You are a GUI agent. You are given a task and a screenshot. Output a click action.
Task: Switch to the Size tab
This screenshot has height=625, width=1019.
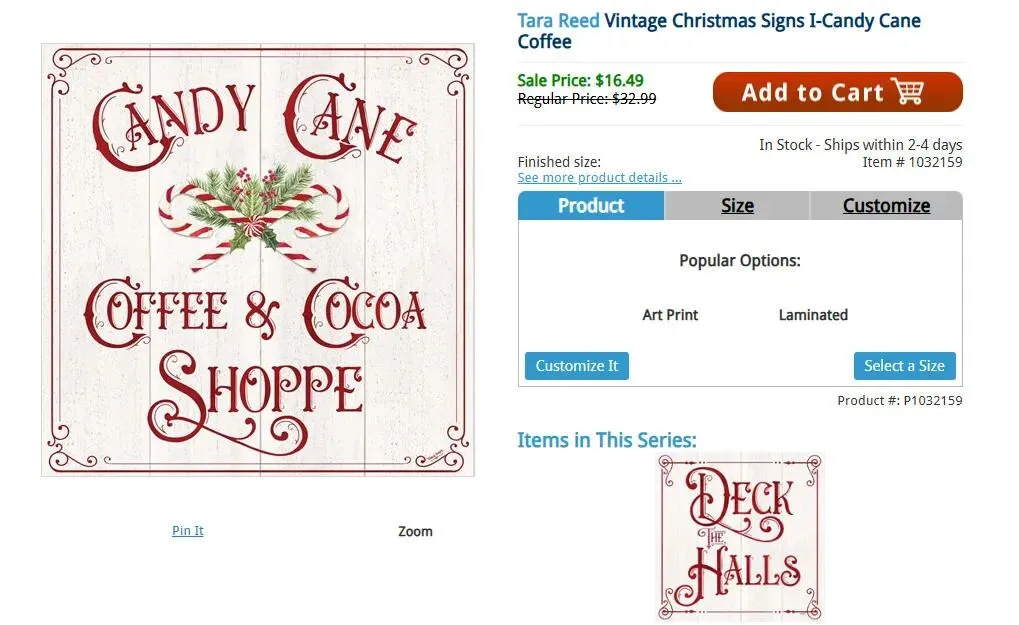(x=737, y=206)
